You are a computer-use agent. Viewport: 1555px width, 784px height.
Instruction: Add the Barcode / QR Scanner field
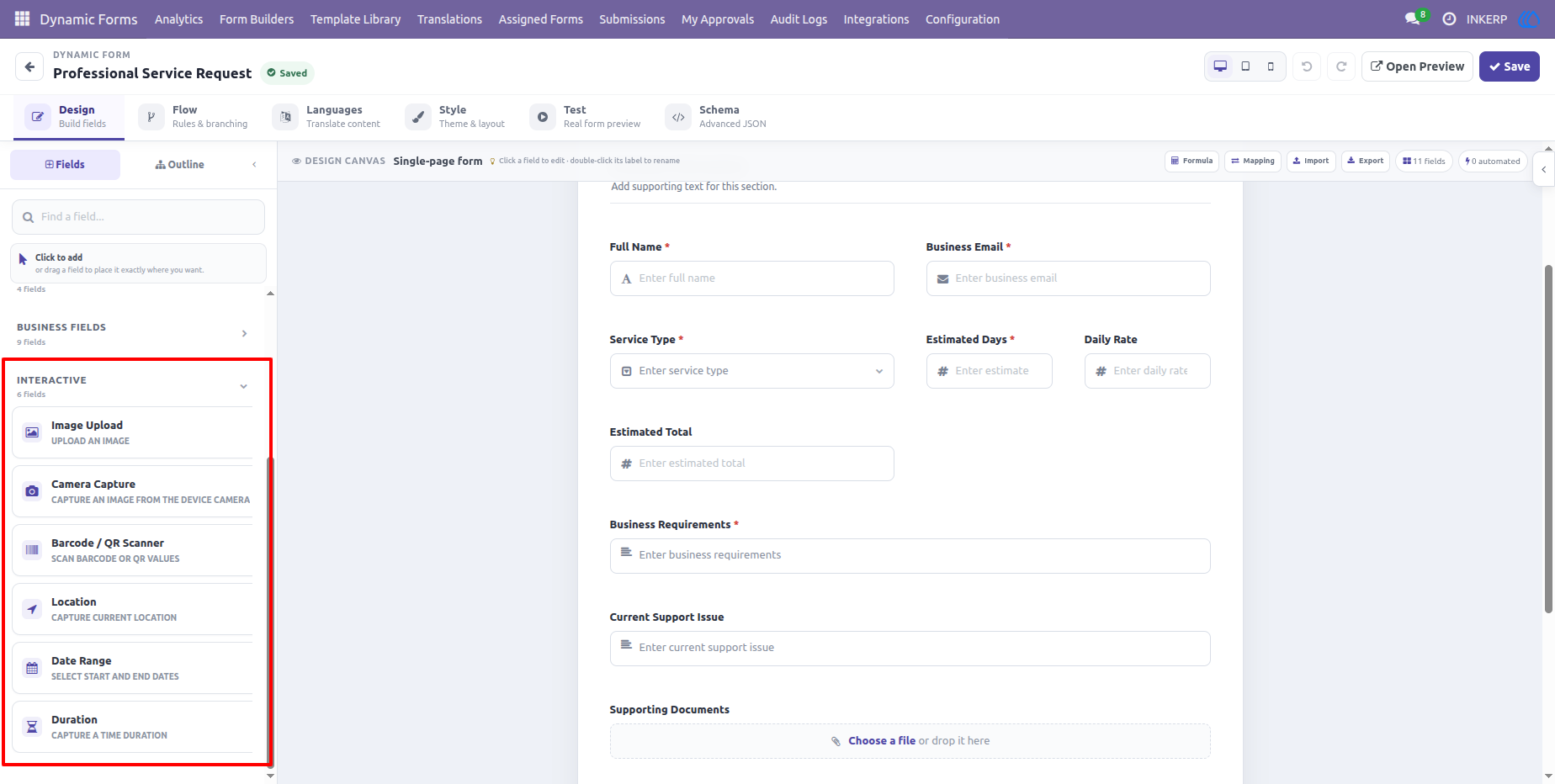pyautogui.click(x=133, y=550)
